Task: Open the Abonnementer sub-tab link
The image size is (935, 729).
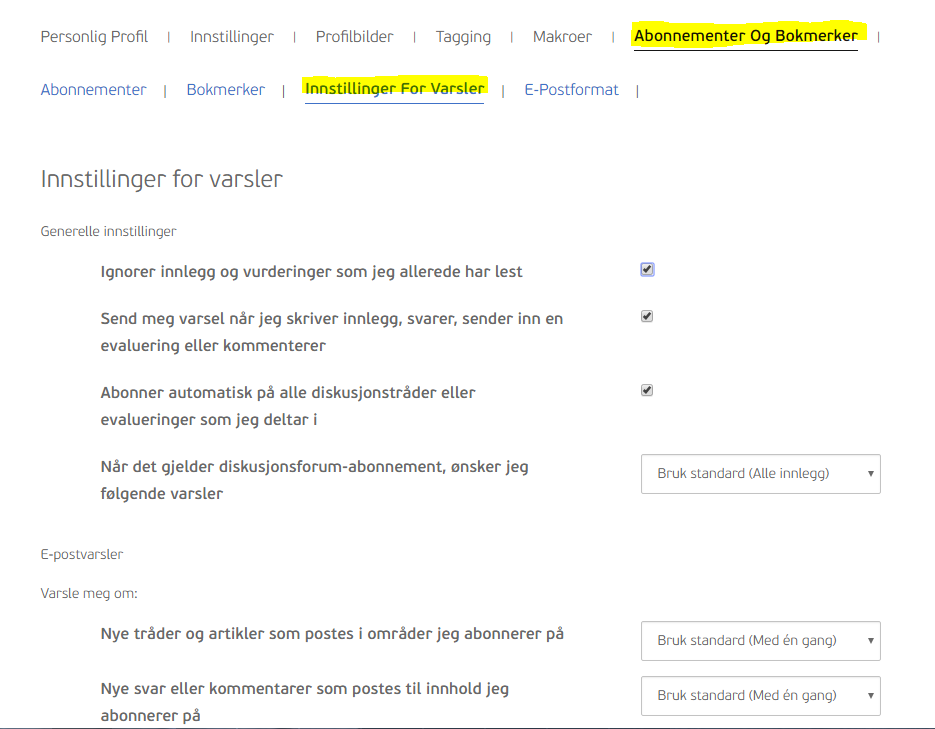Action: (94, 90)
